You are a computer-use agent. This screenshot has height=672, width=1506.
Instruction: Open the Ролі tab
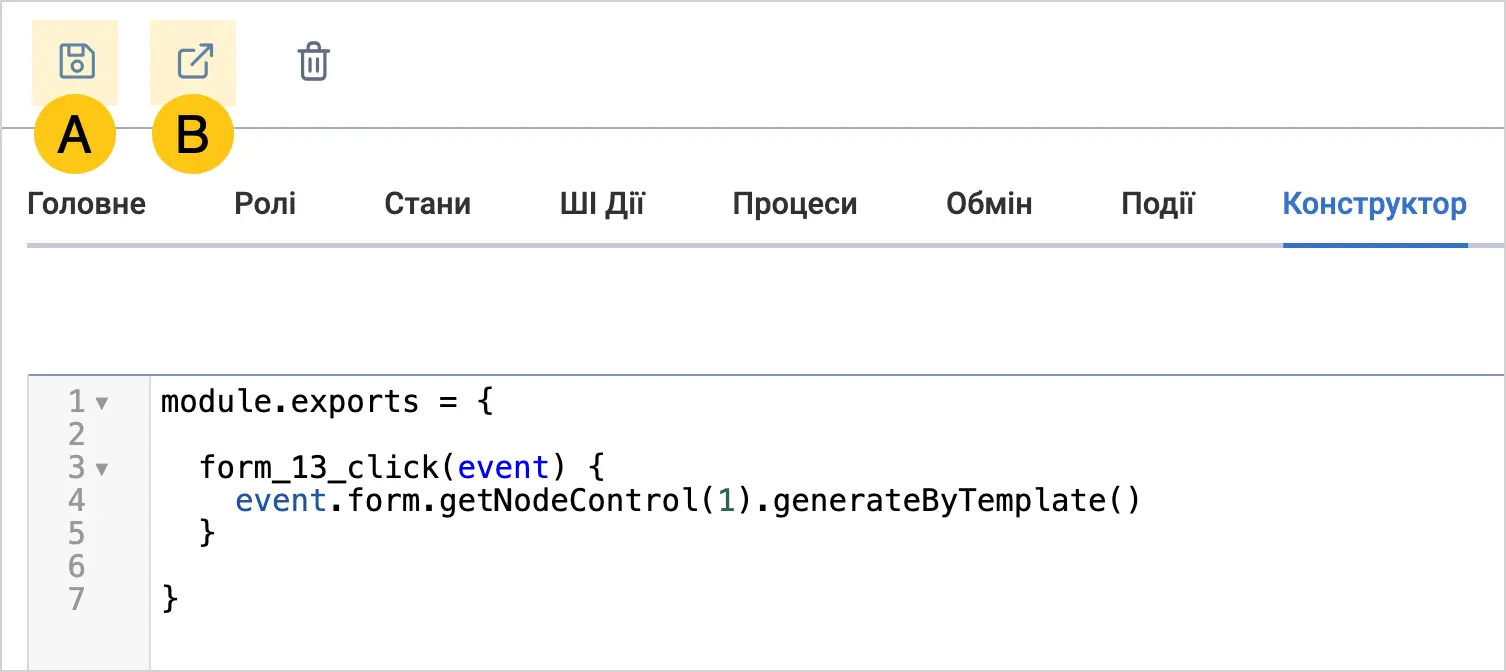pyautogui.click(x=265, y=204)
